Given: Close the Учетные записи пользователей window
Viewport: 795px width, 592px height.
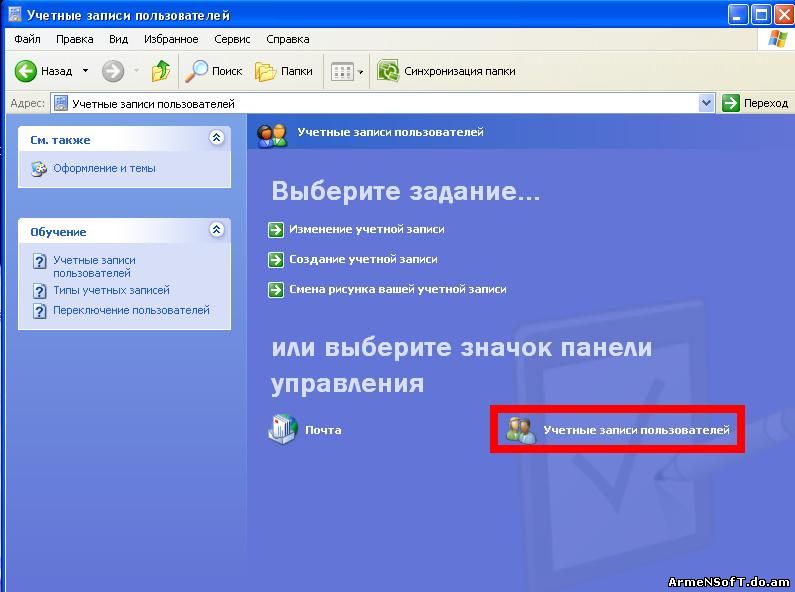Looking at the screenshot, I should (784, 15).
